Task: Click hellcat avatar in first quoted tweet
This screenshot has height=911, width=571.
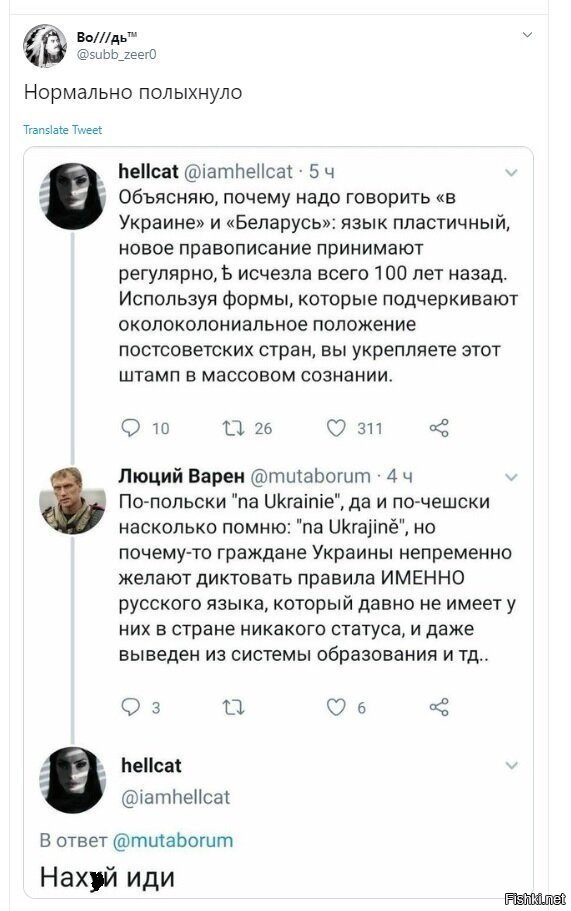Action: pyautogui.click(x=72, y=196)
